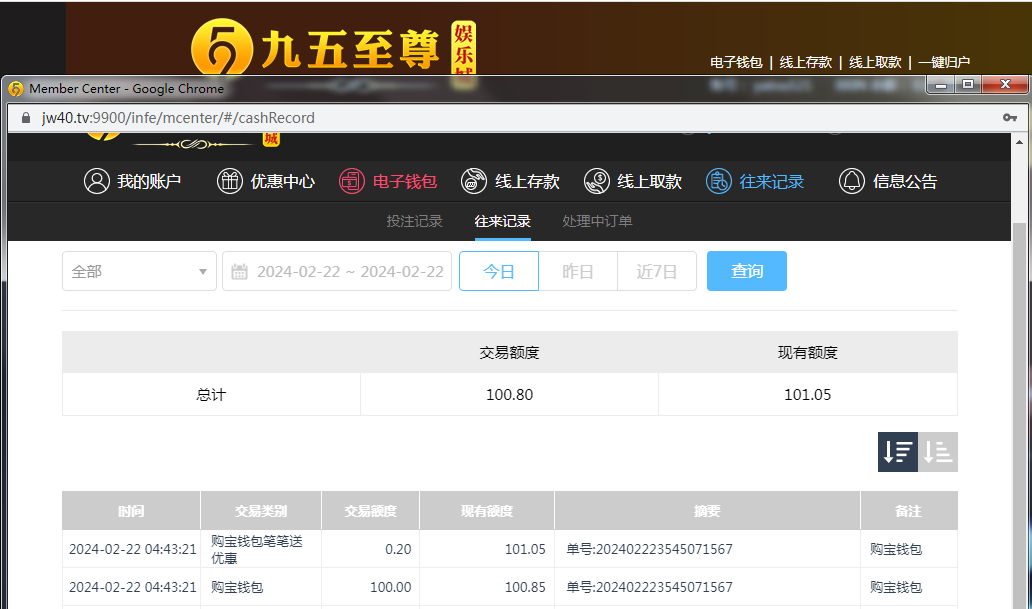Select the 近7日 filter button
Image resolution: width=1032 pixels, height=609 pixels.
pos(657,271)
